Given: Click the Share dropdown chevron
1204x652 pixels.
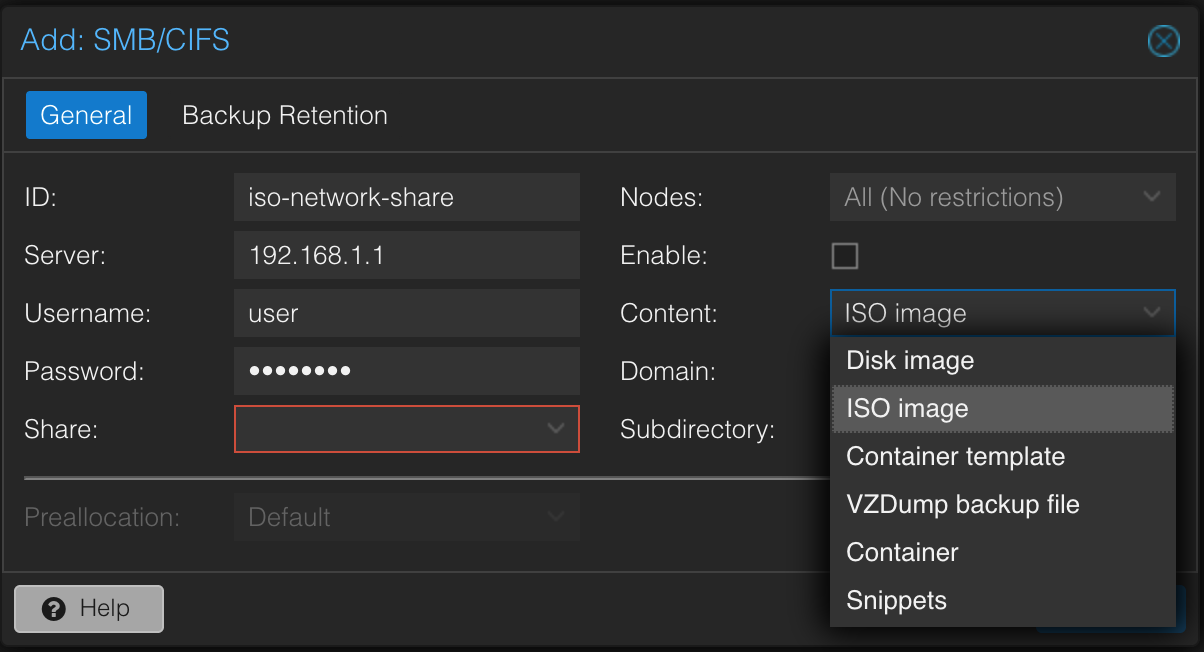Looking at the screenshot, I should 557,429.
